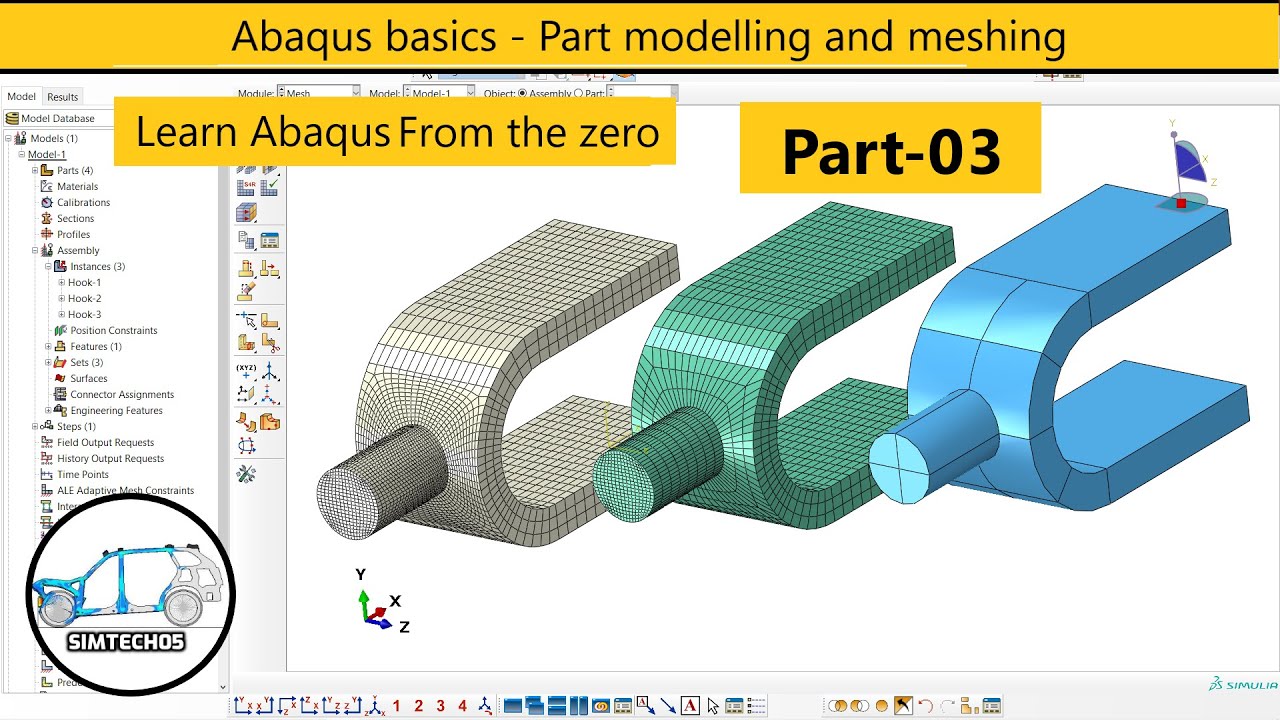This screenshot has height=720, width=1280.
Task: Switch to the Model tab
Action: pyautogui.click(x=21, y=97)
